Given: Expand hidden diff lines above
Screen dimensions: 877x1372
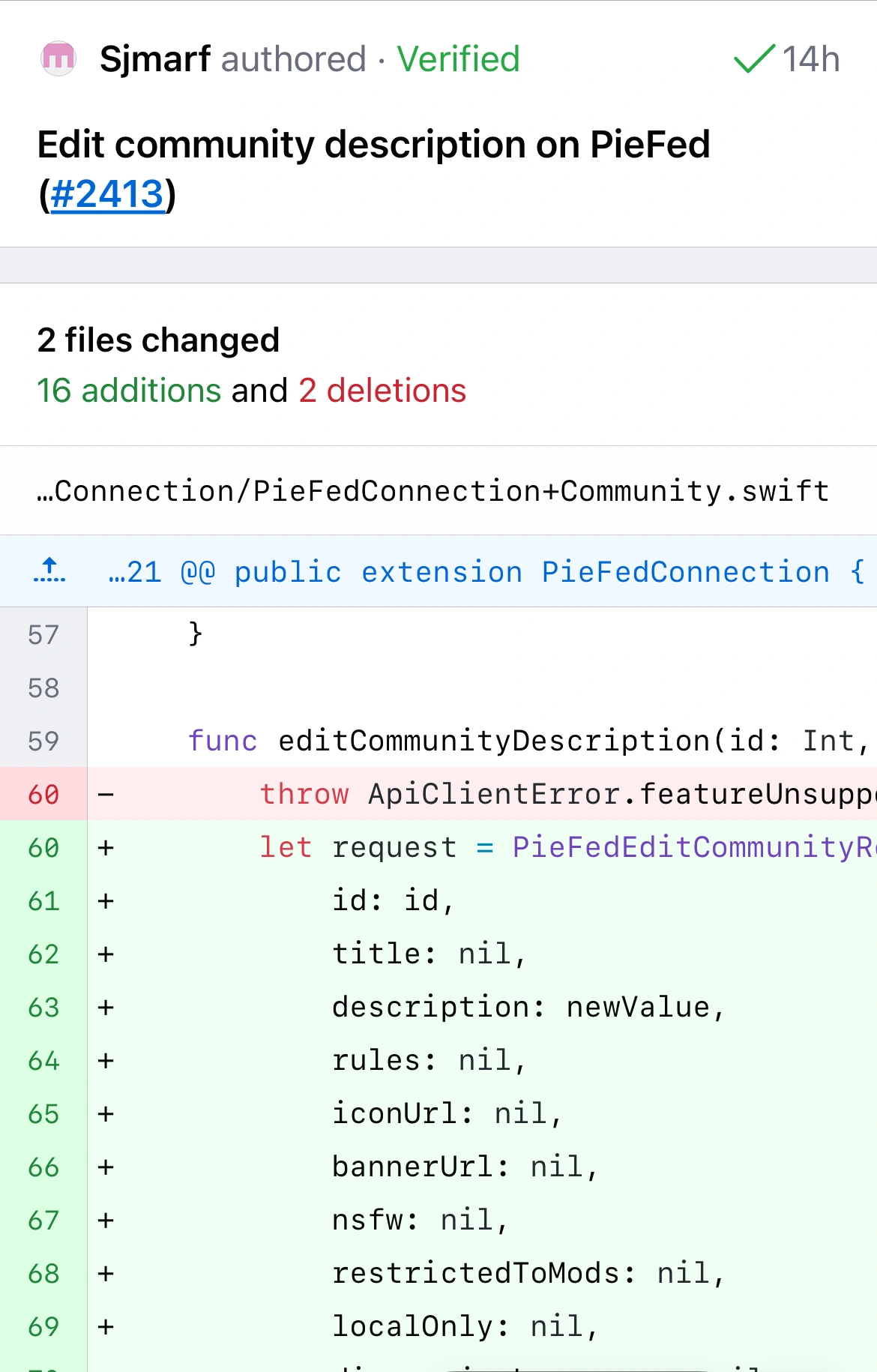Looking at the screenshot, I should click(x=49, y=571).
